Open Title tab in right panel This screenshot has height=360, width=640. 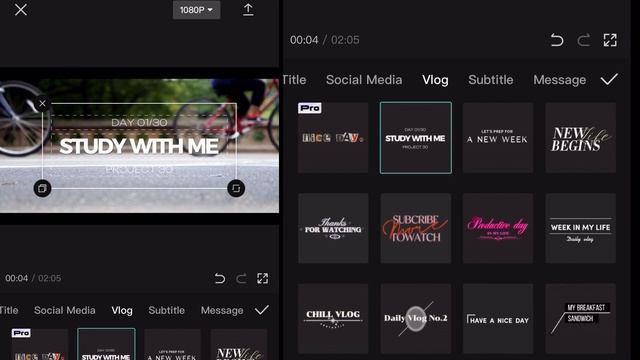click(294, 80)
